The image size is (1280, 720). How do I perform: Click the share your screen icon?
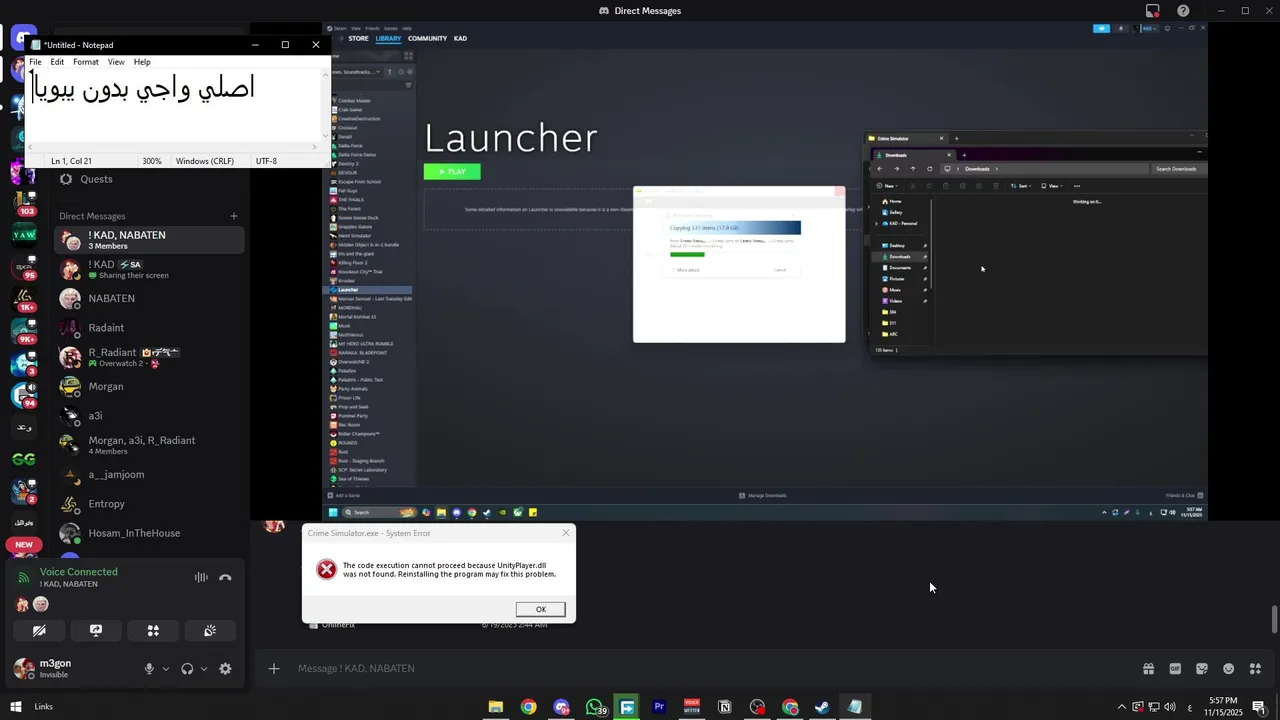(x=96, y=631)
